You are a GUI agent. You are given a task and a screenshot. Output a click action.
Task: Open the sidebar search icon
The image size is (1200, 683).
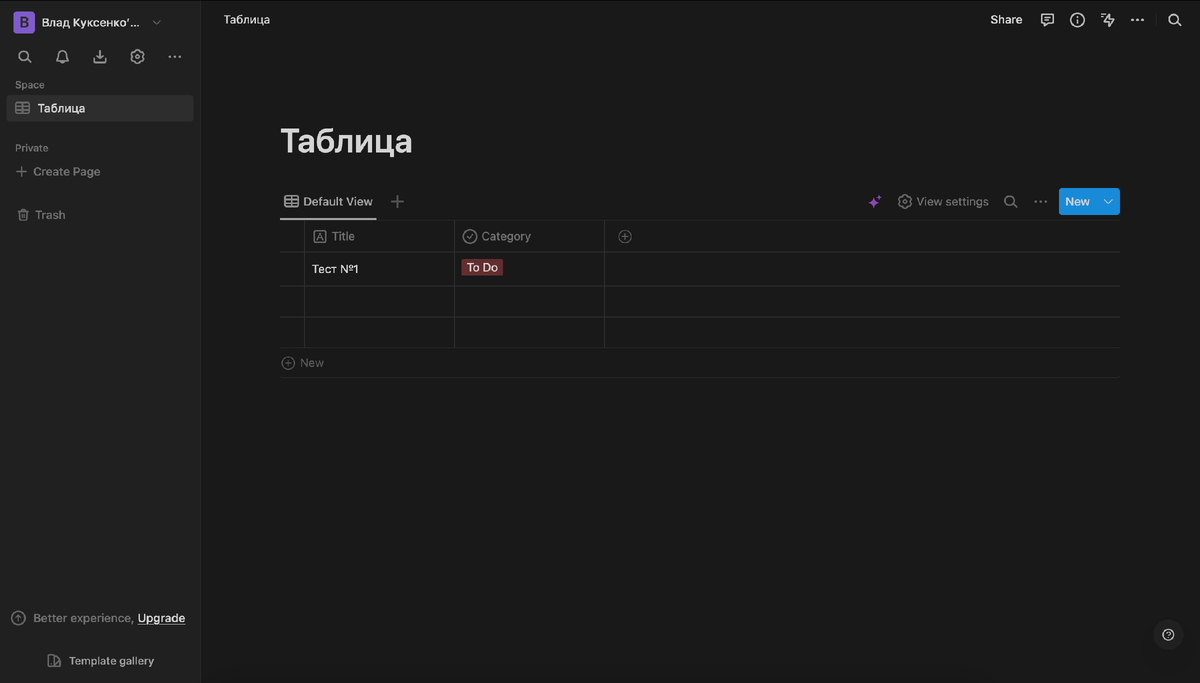tap(25, 57)
